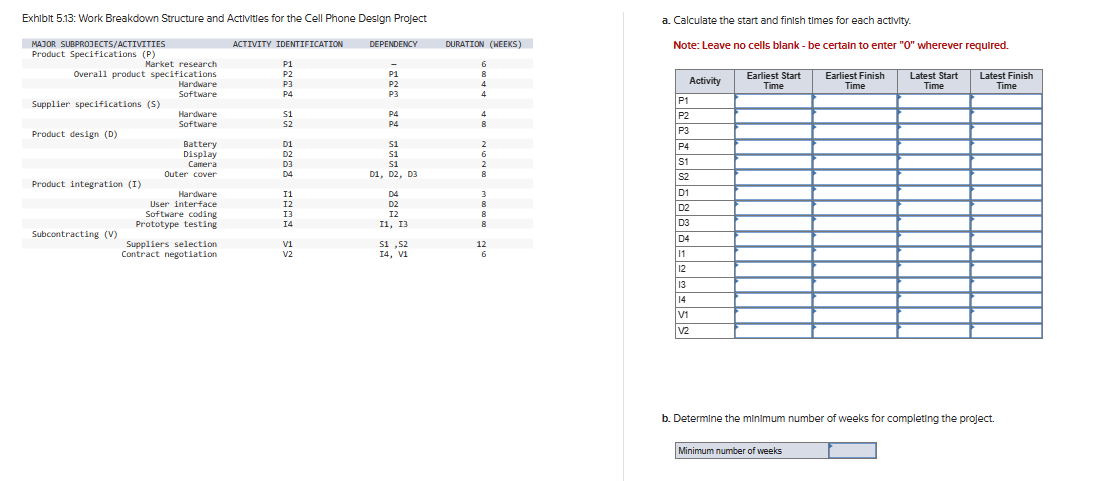Viewport: 1101px width, 481px height.
Task: Click the Earliest Finish Time cell for I2
Action: coord(855,270)
